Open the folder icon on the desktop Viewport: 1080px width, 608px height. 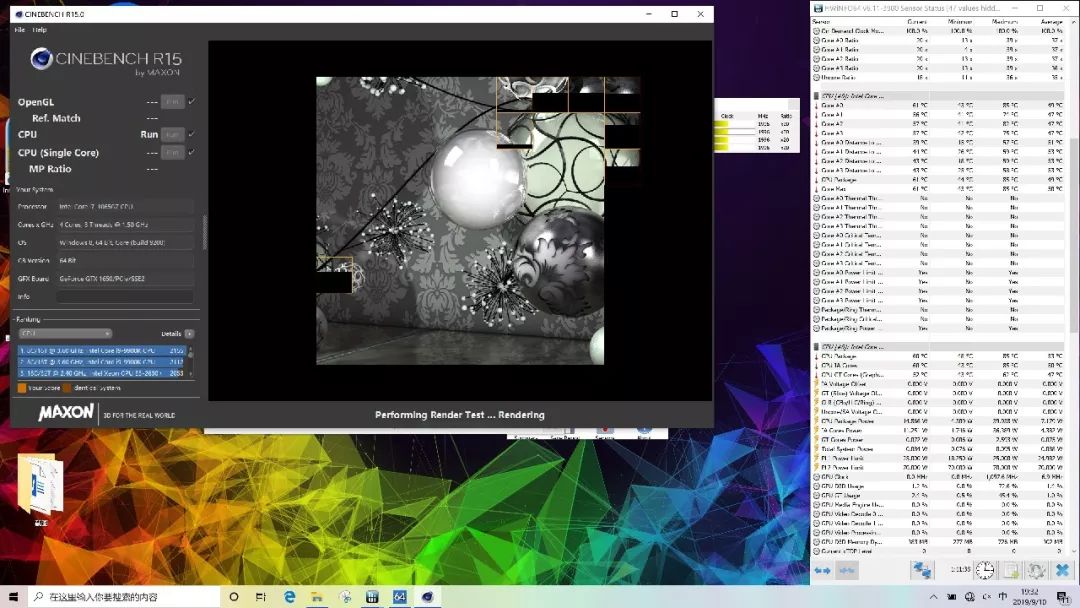point(41,485)
